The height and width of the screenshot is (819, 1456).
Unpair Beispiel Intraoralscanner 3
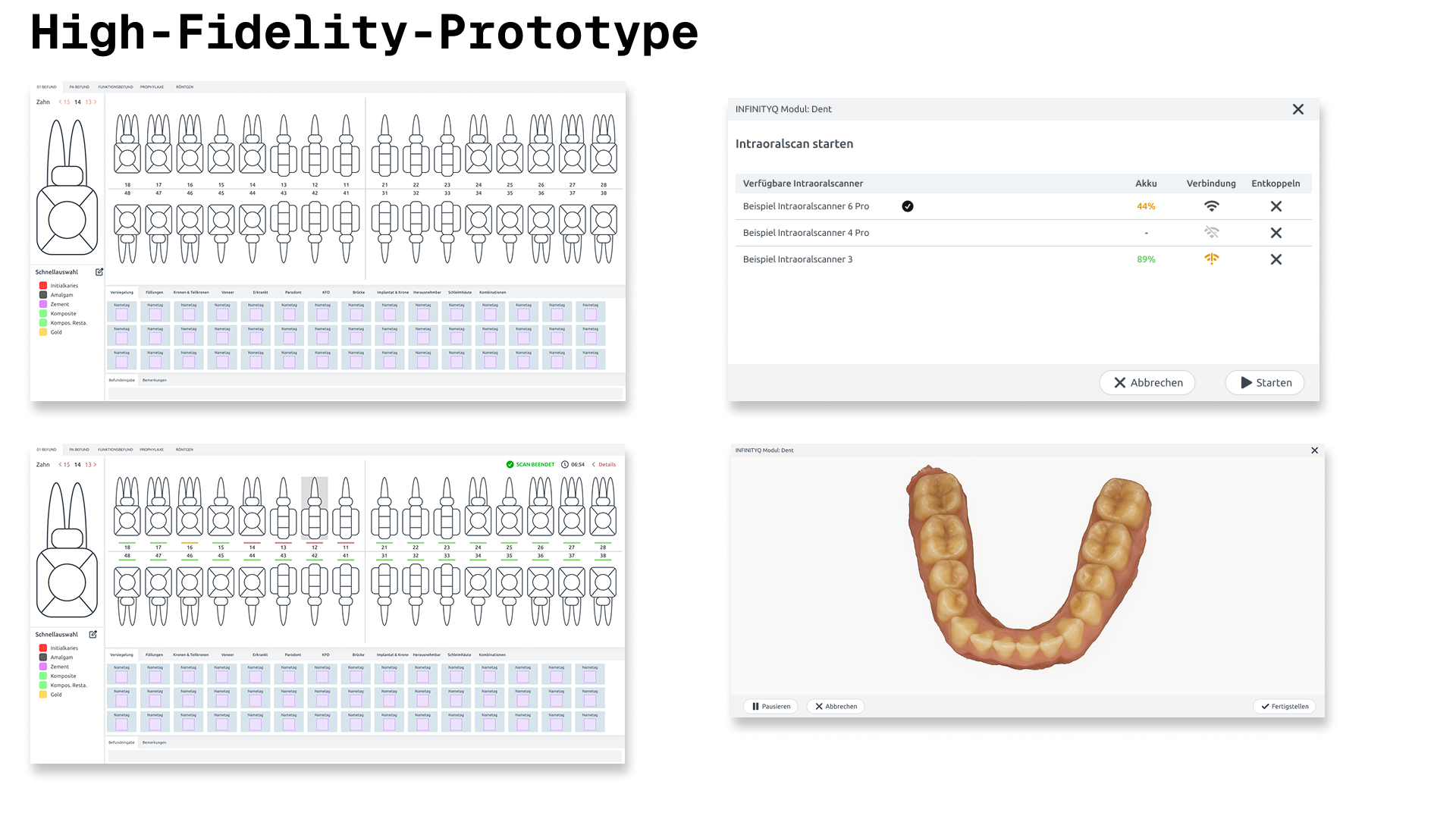pos(1276,259)
